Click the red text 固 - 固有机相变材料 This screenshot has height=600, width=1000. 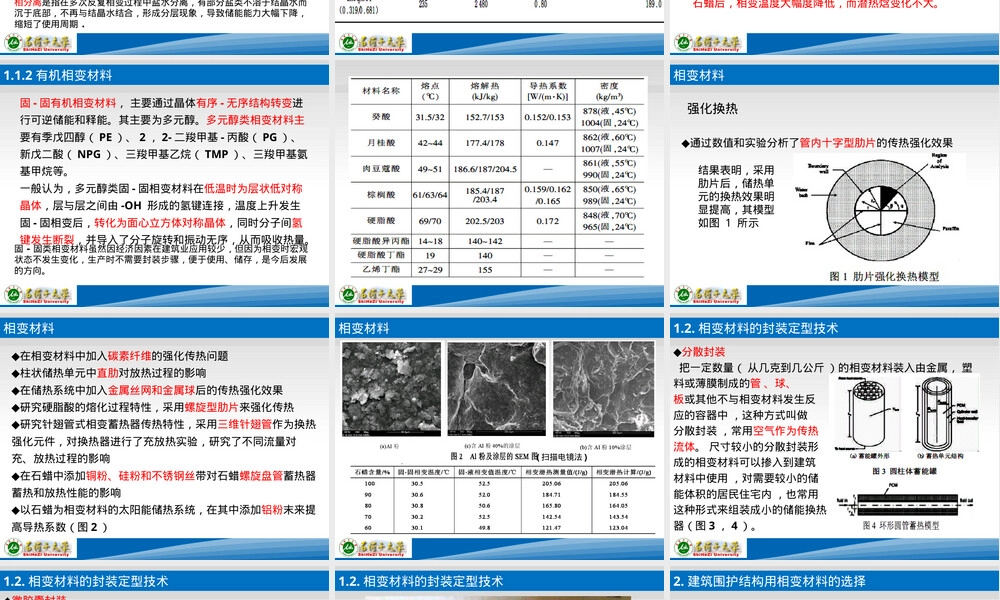pyautogui.click(x=68, y=103)
